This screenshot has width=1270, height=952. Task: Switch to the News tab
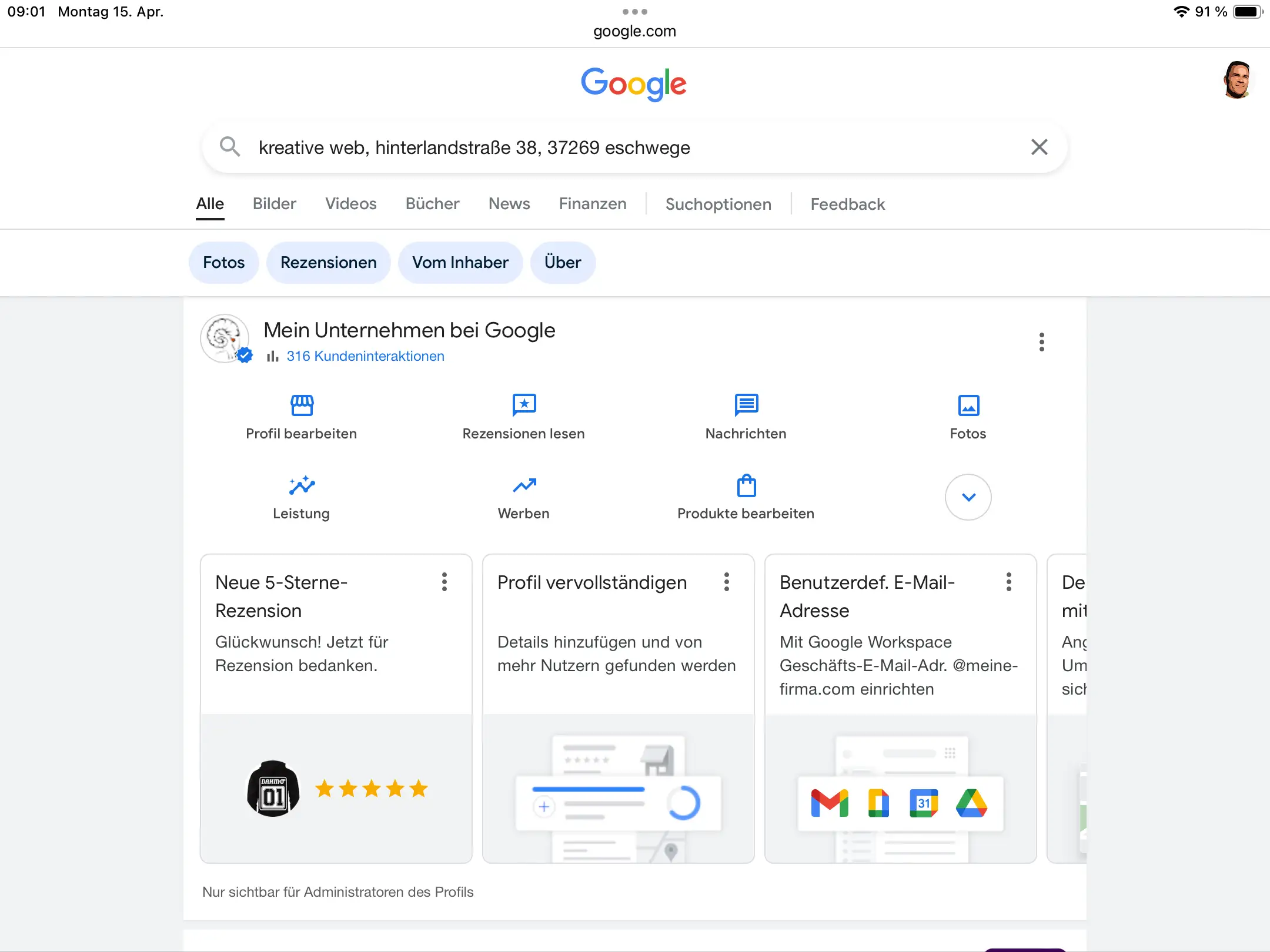coord(509,204)
